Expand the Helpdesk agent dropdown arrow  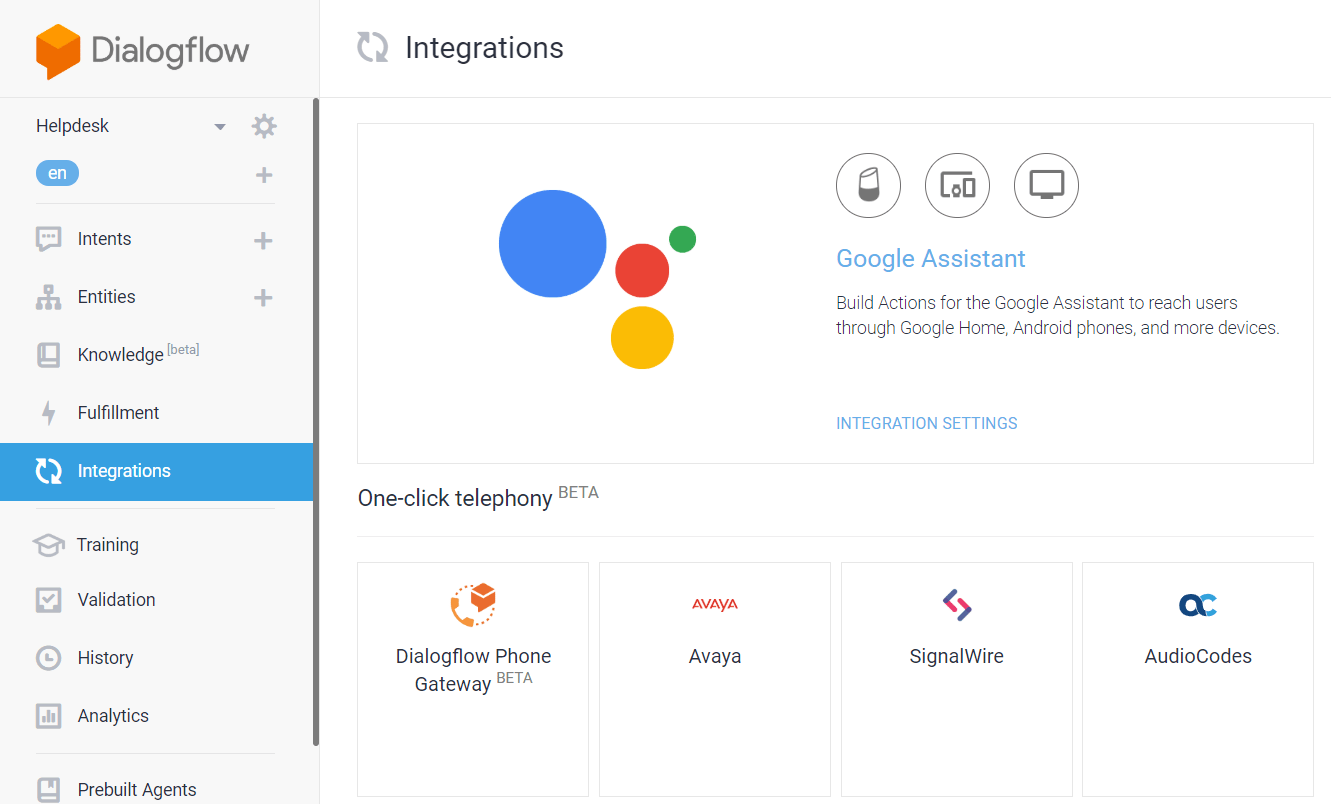pyautogui.click(x=220, y=127)
